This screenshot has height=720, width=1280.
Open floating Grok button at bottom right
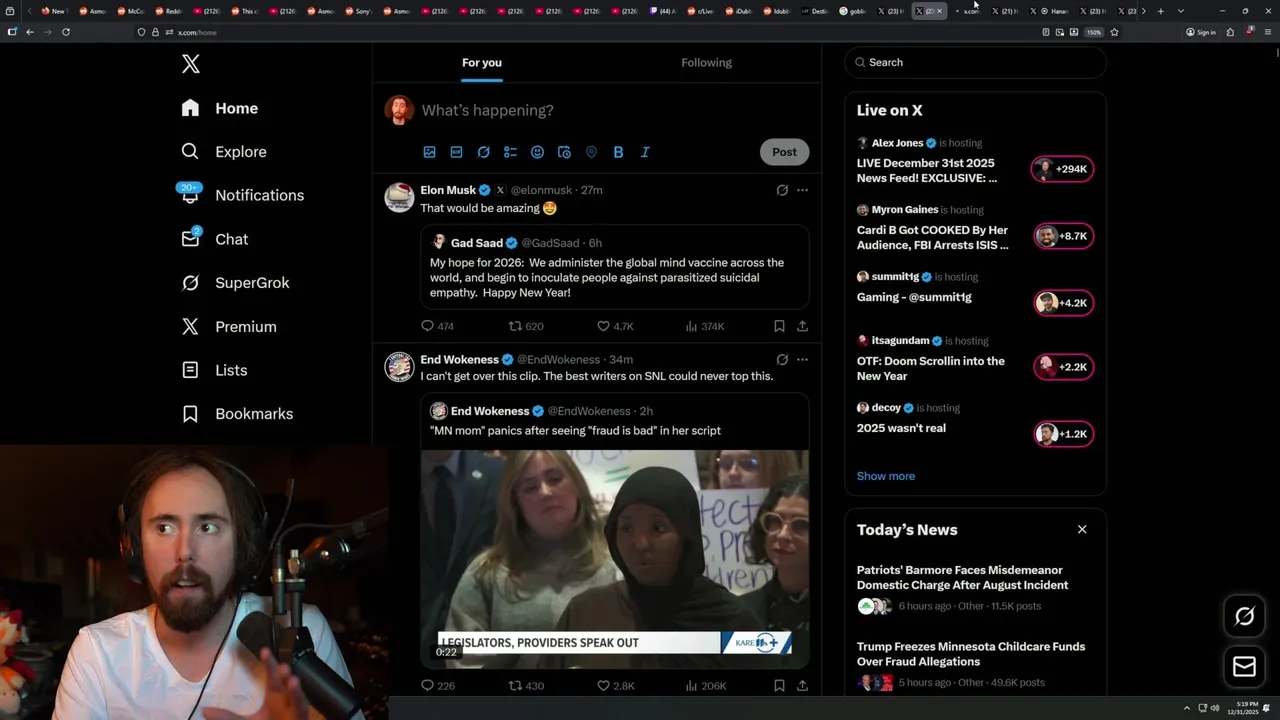(1244, 617)
